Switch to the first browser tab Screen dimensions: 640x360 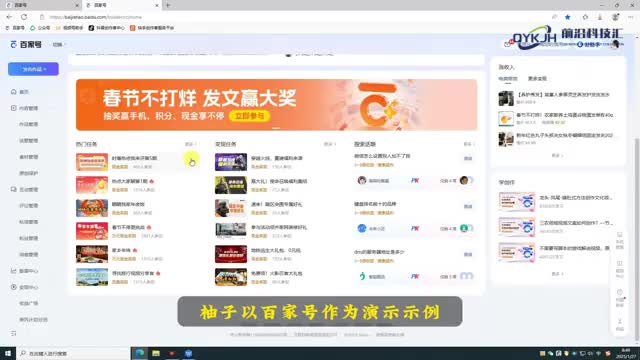[x=41, y=5]
